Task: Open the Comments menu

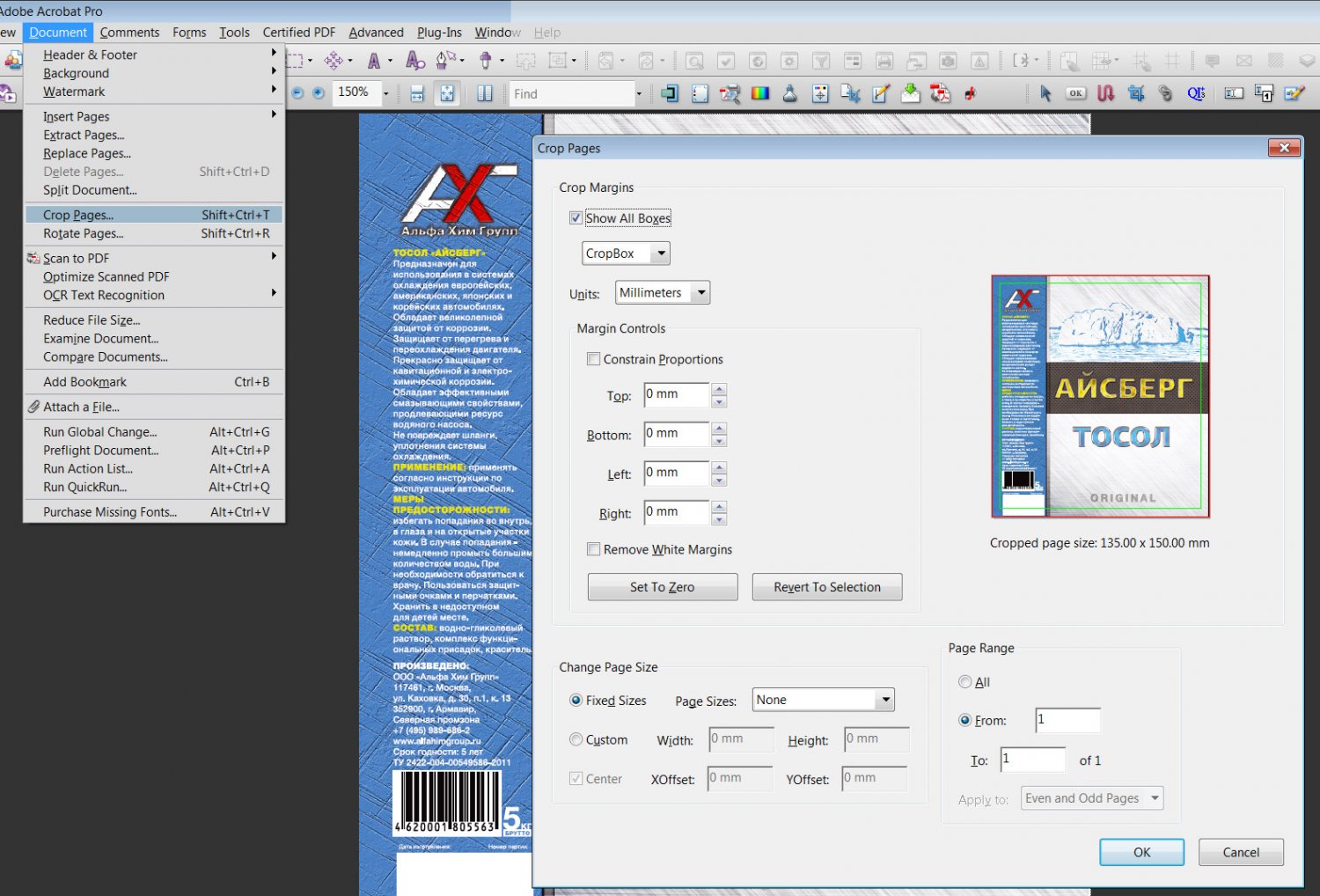Action: (x=129, y=33)
